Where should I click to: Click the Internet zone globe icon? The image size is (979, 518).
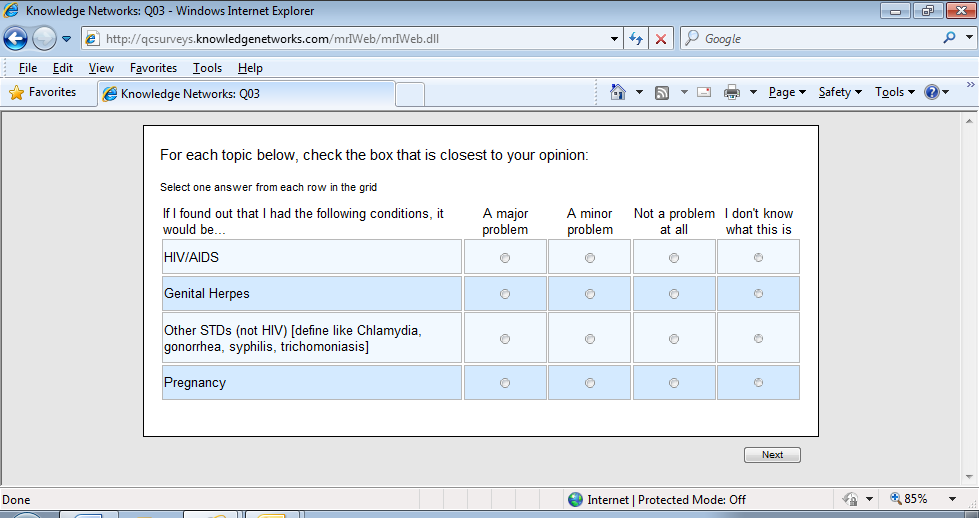(x=575, y=499)
